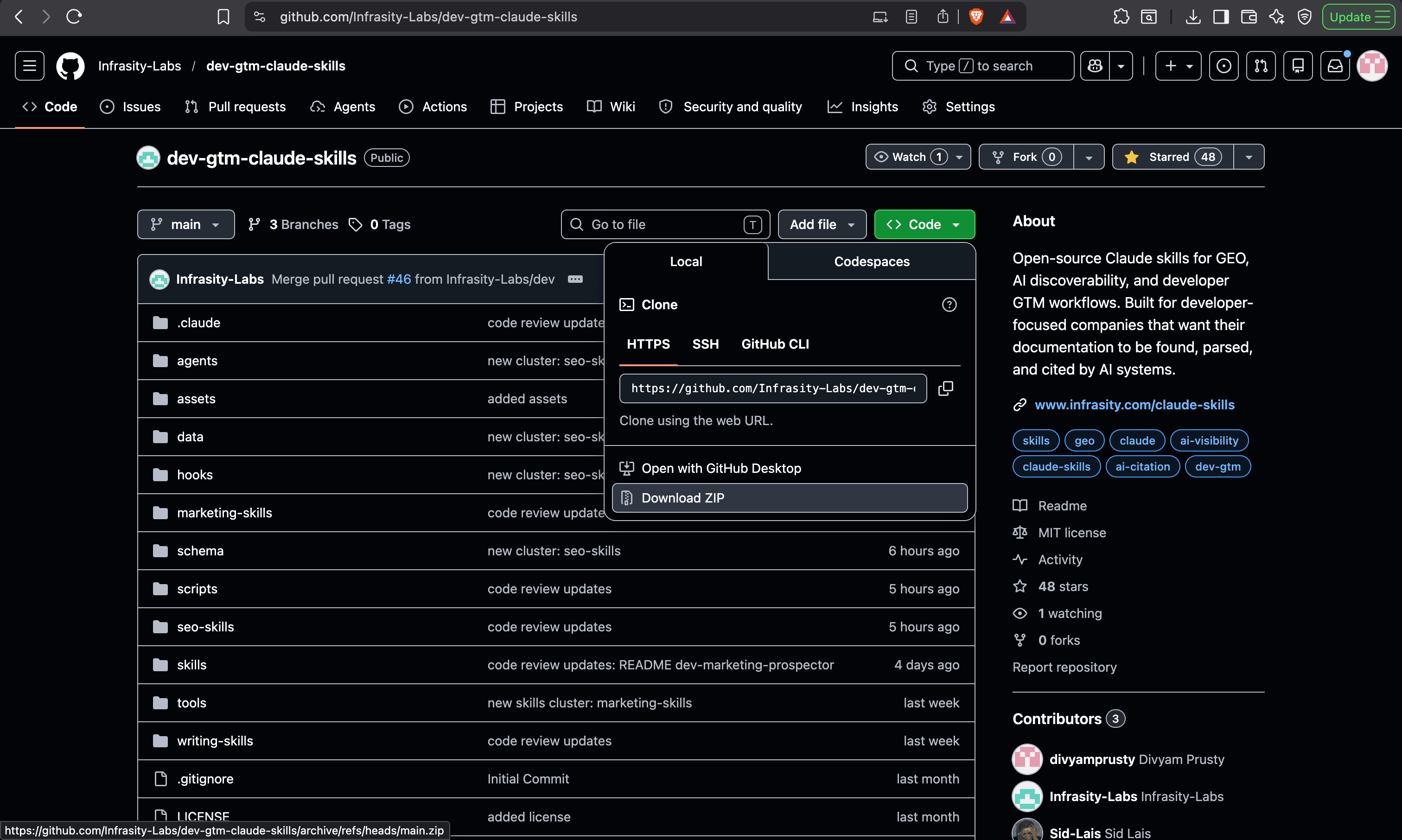The image size is (1402, 840).
Task: Click the Clone help question mark icon
Action: [x=949, y=305]
